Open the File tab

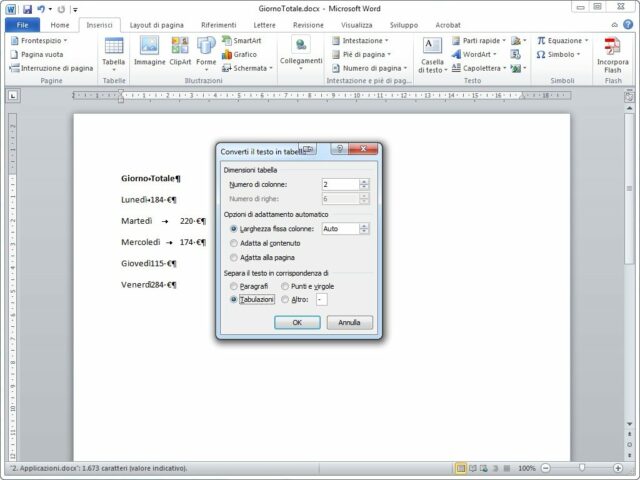point(22,23)
